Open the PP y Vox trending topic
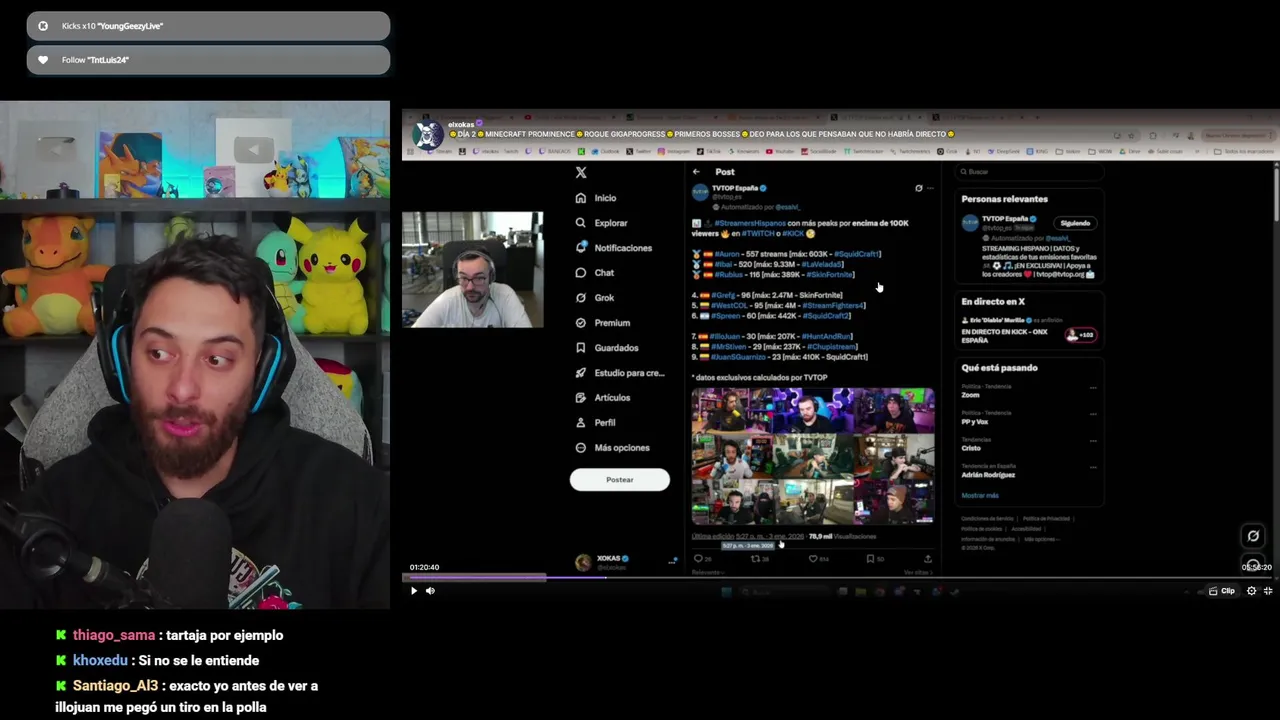Screen dimensions: 1280x720 1030,418
